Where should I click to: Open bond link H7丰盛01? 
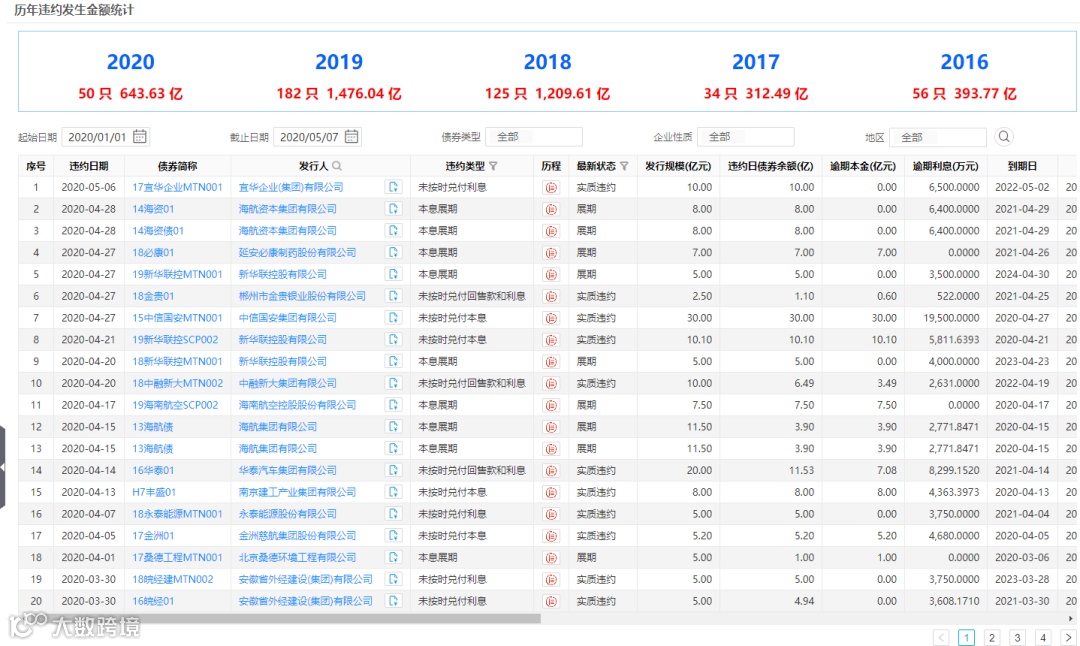coord(154,492)
